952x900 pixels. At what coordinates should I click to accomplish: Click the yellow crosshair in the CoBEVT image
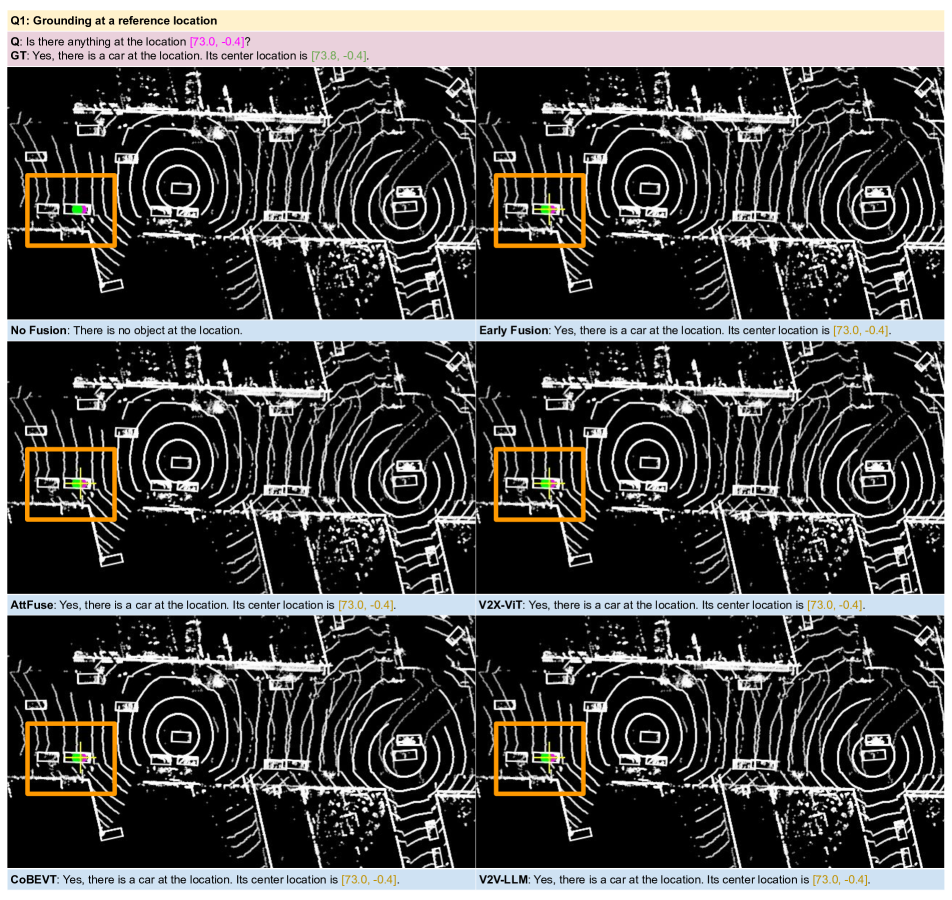coord(80,758)
